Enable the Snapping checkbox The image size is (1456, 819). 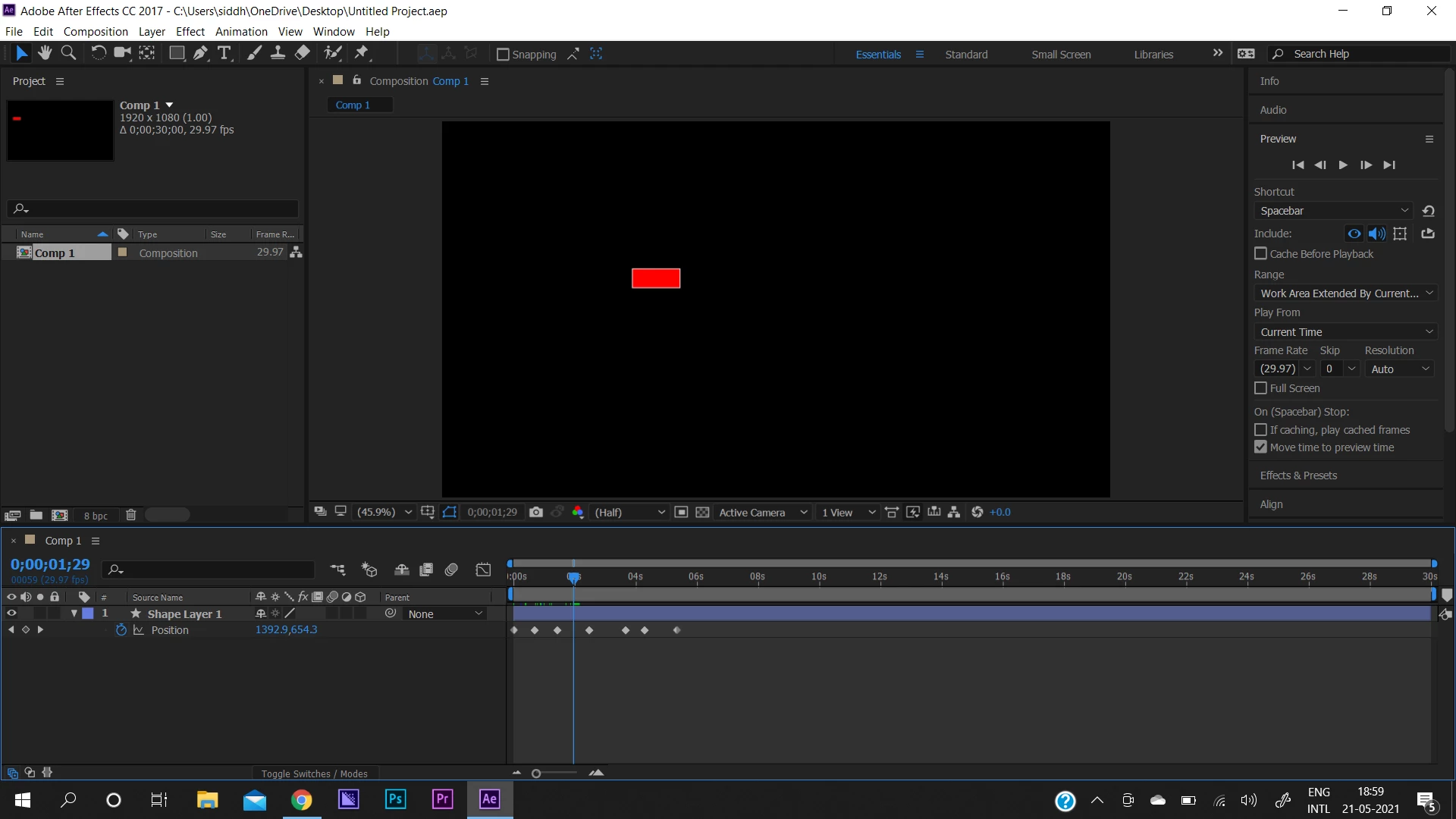point(502,55)
